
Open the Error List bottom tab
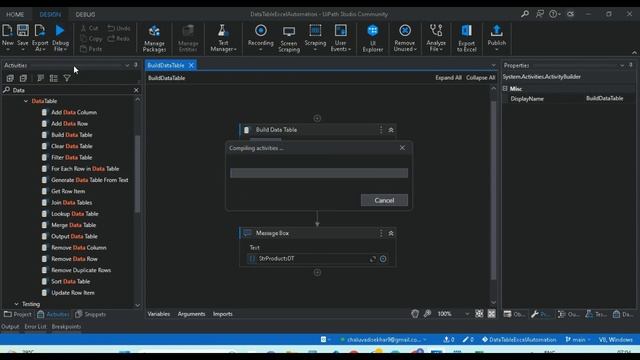[x=36, y=327]
